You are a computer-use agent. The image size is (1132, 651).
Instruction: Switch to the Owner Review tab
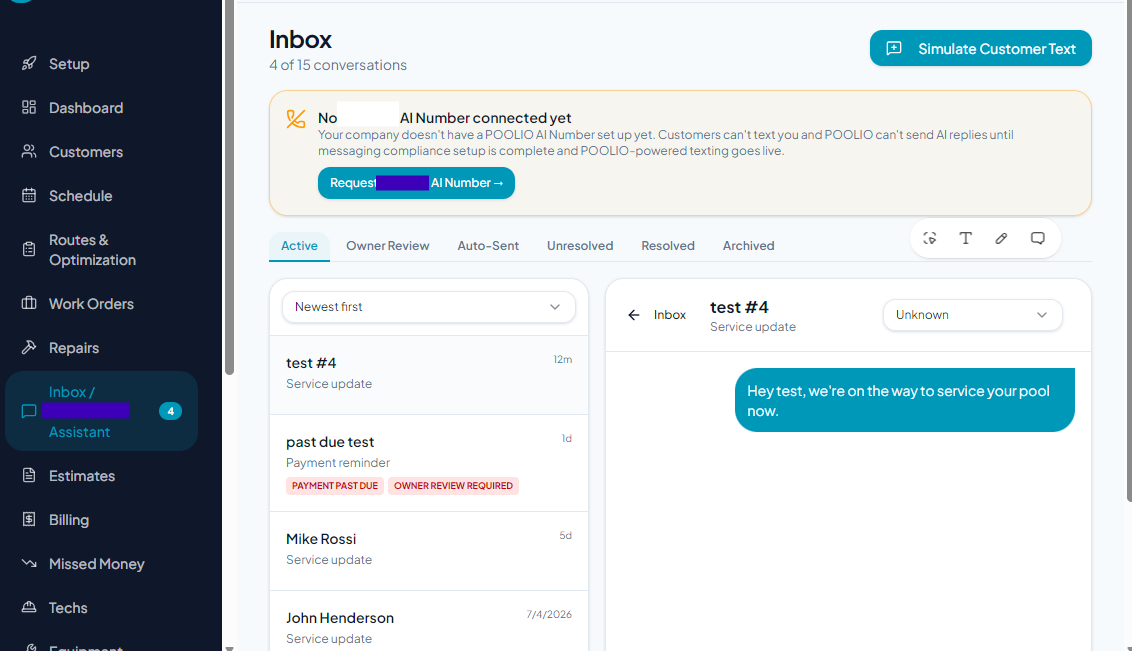point(388,246)
